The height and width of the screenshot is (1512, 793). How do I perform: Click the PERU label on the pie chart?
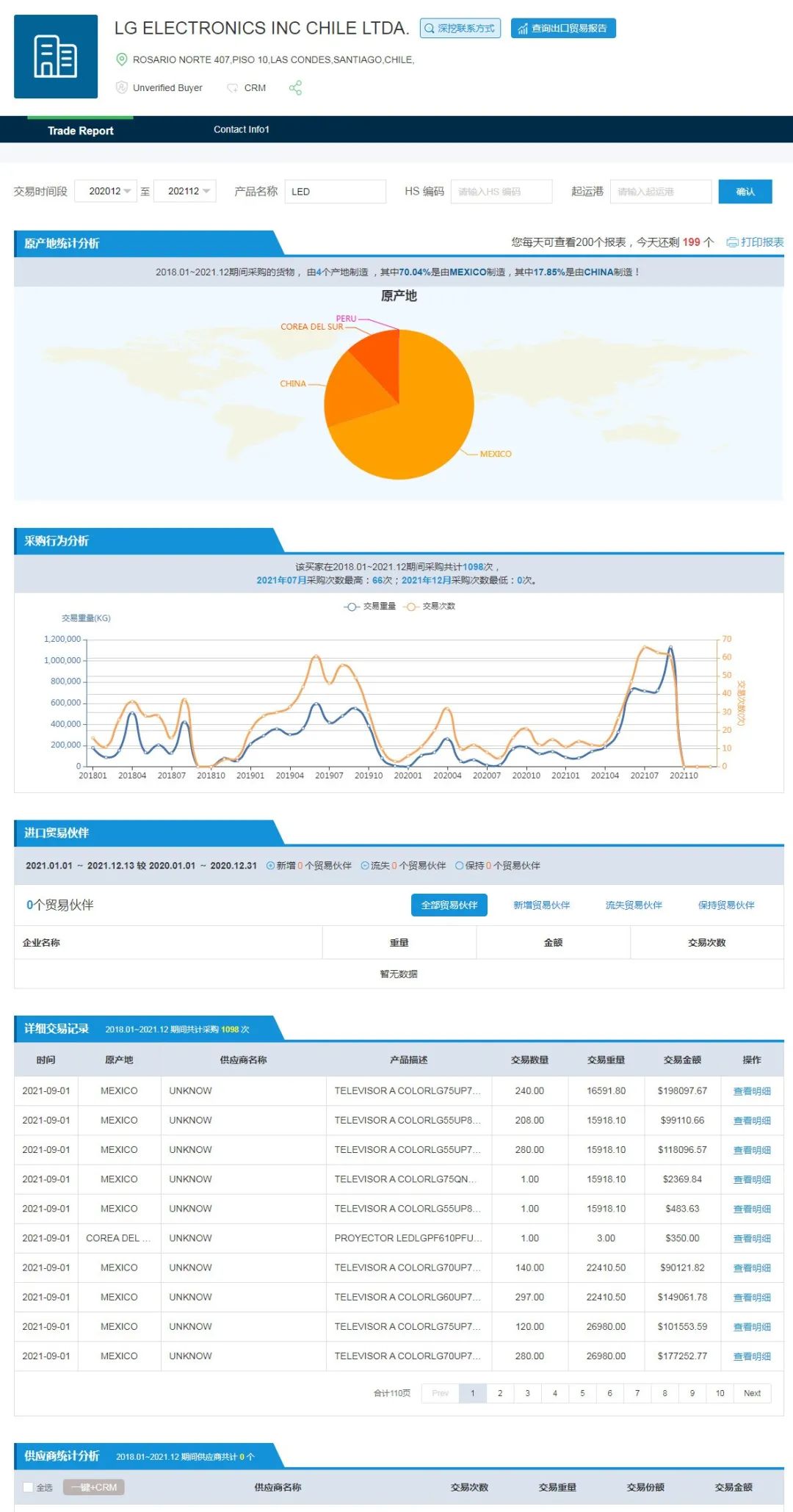[x=346, y=319]
